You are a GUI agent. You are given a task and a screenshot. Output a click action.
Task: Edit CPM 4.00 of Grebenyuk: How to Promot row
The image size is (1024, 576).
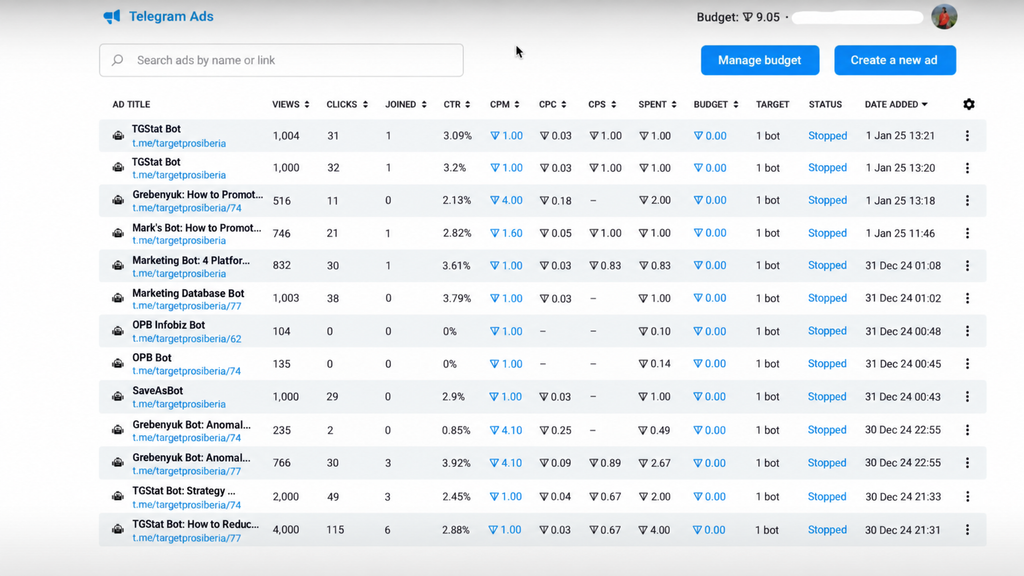[x=506, y=200]
